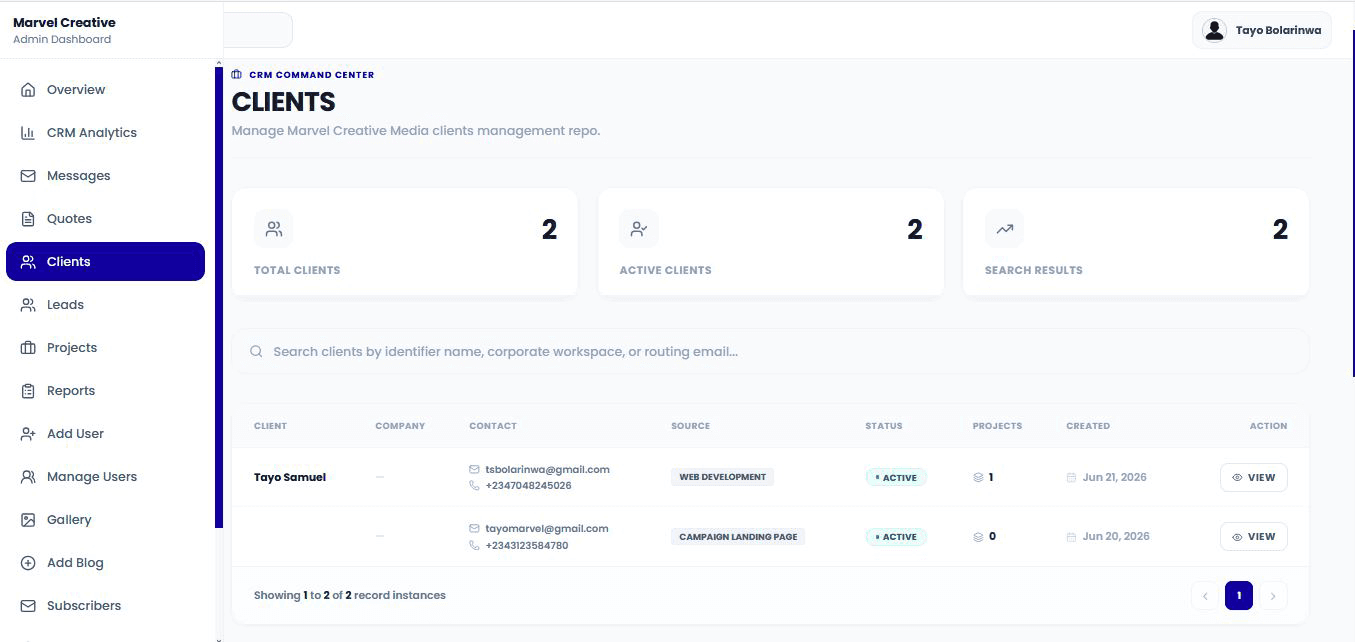This screenshot has width=1355, height=642.
Task: Go to pagination page 1
Action: point(1238,596)
